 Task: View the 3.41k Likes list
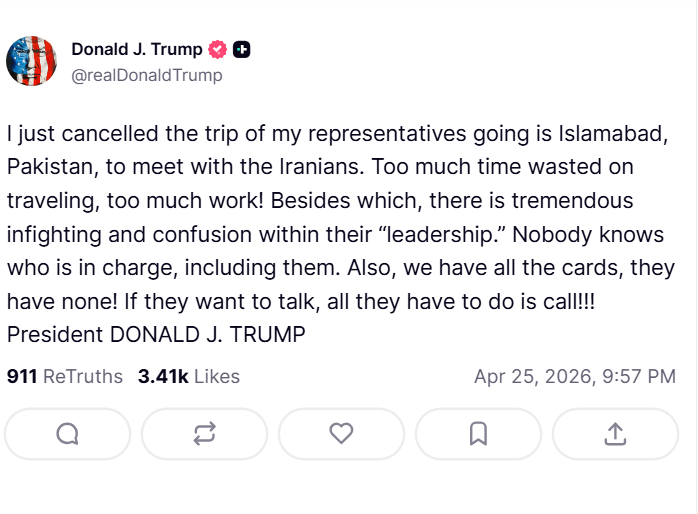(x=189, y=377)
